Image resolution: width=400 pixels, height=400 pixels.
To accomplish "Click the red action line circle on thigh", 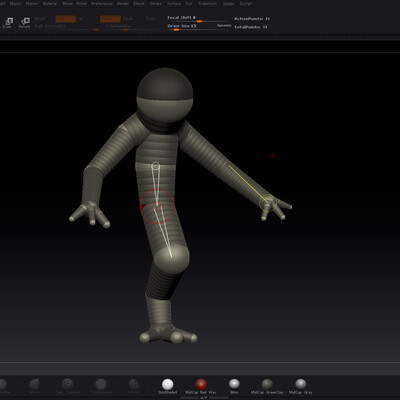I will click(x=157, y=206).
